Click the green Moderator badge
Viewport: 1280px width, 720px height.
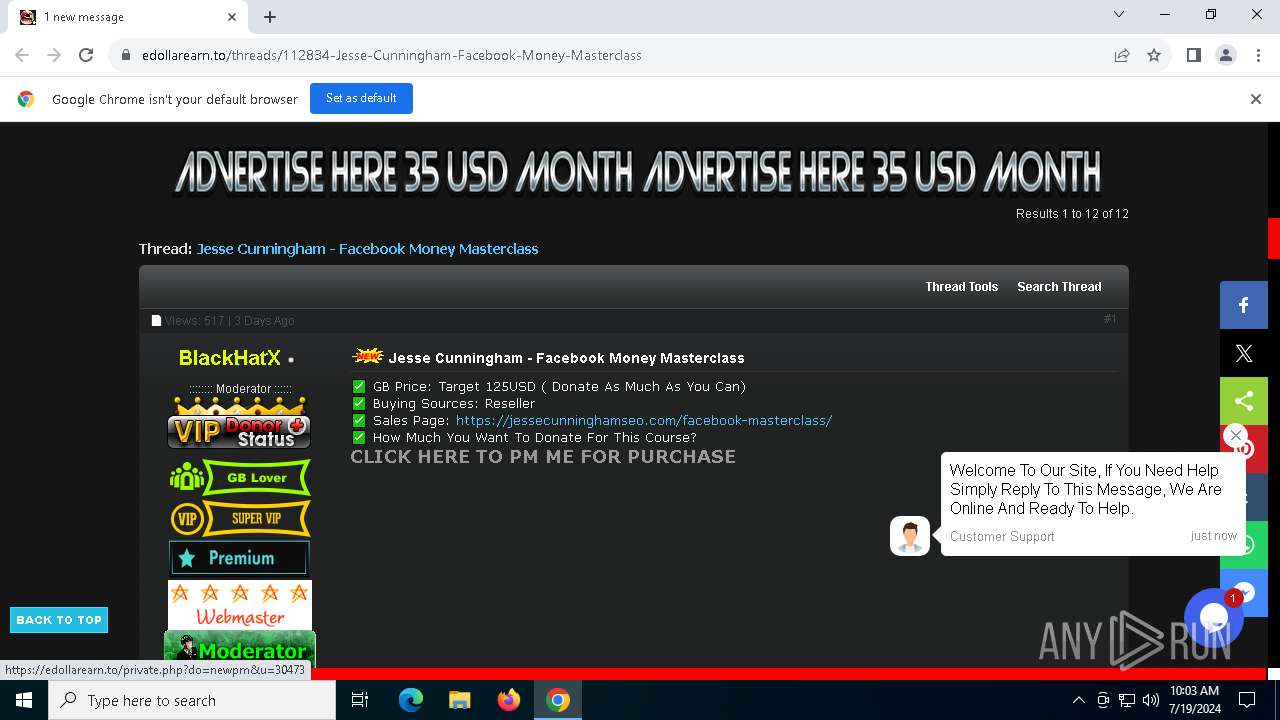point(240,649)
